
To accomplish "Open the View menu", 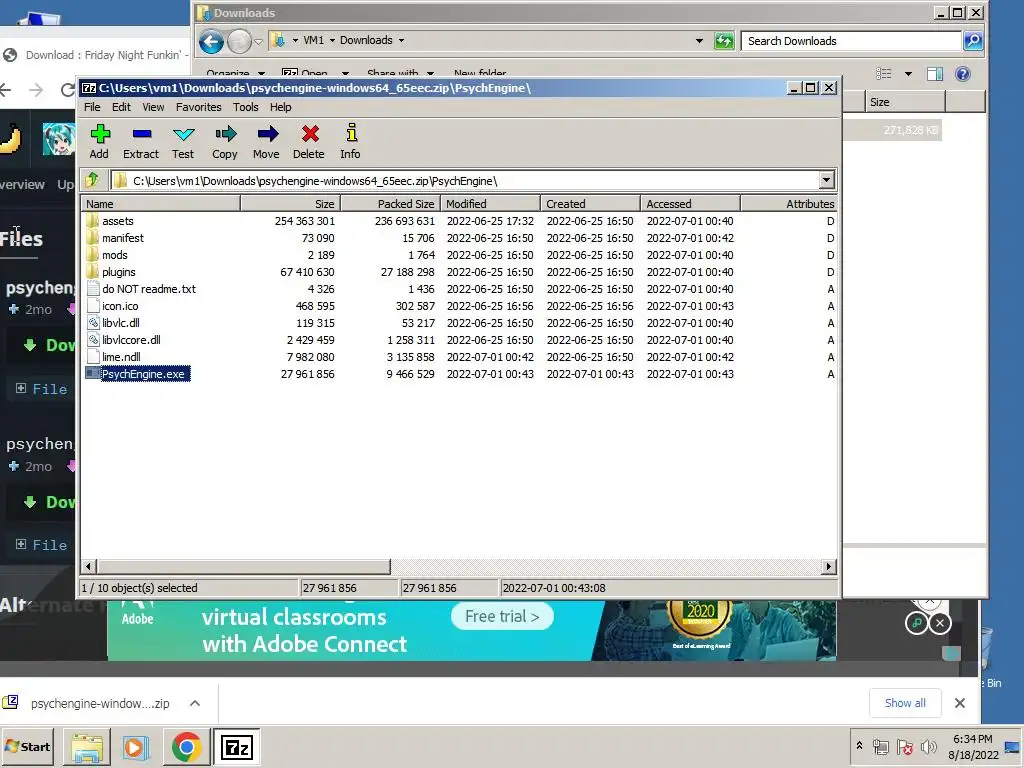I will tap(153, 107).
